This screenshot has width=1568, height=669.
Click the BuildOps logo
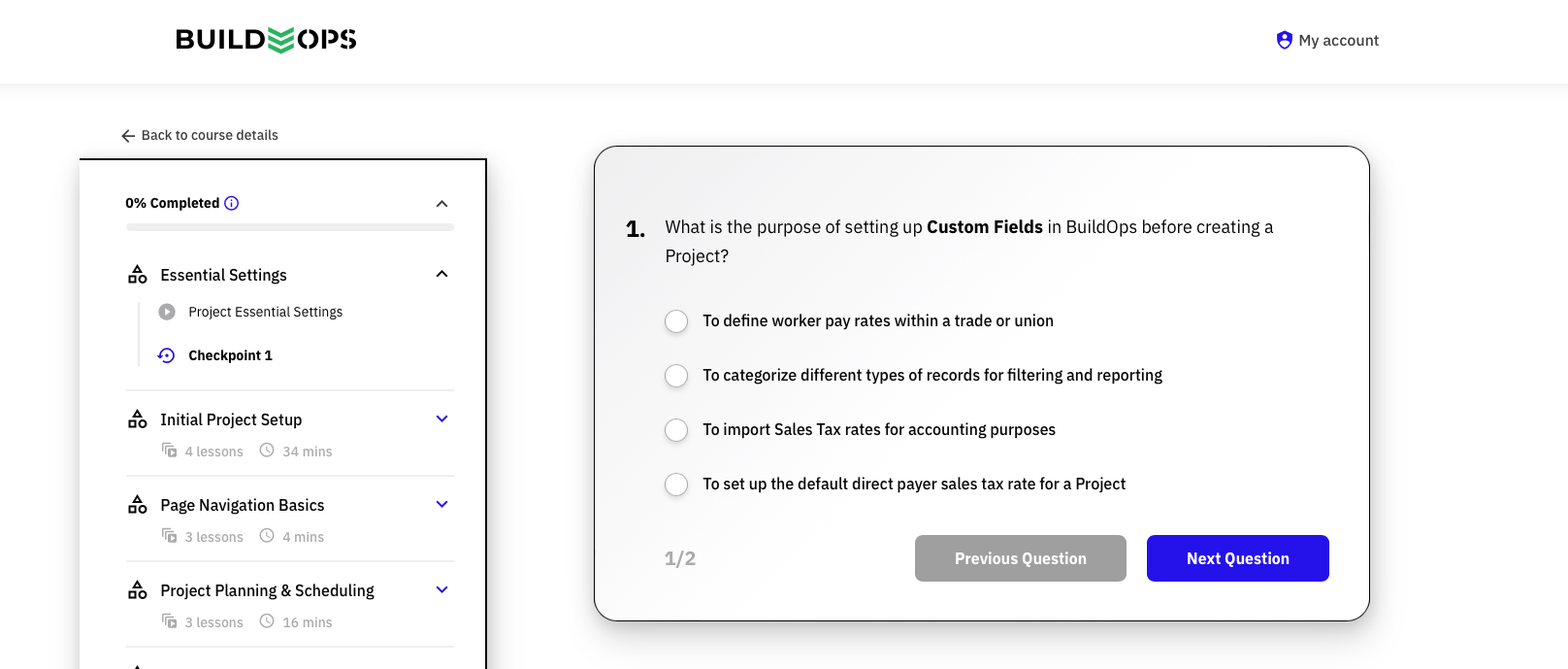pyautogui.click(x=266, y=40)
